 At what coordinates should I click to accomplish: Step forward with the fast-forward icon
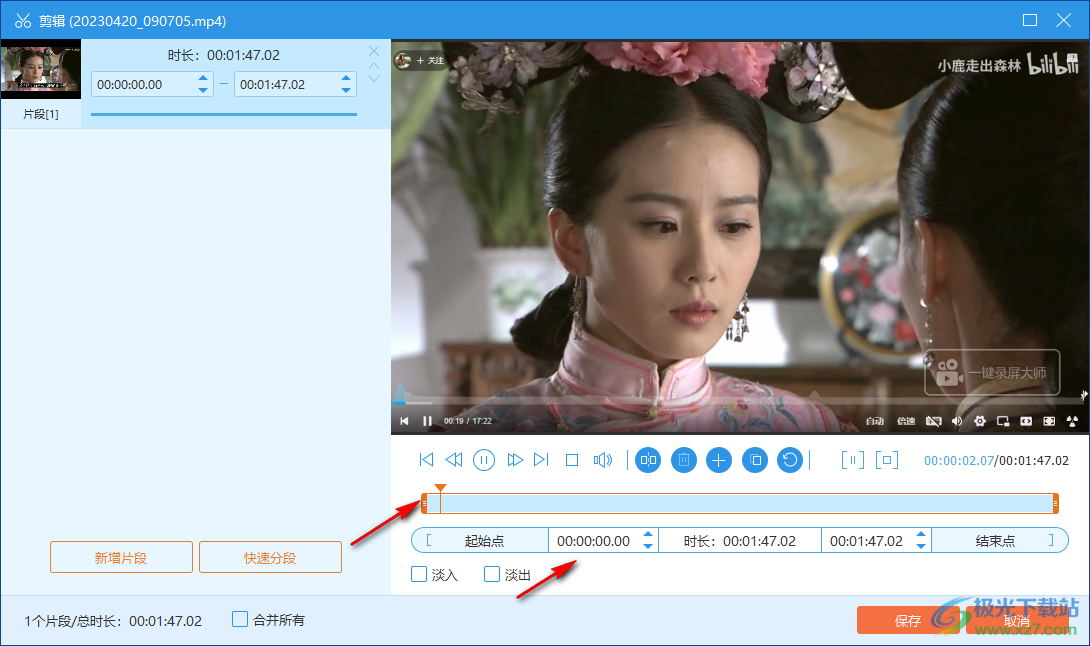514,460
